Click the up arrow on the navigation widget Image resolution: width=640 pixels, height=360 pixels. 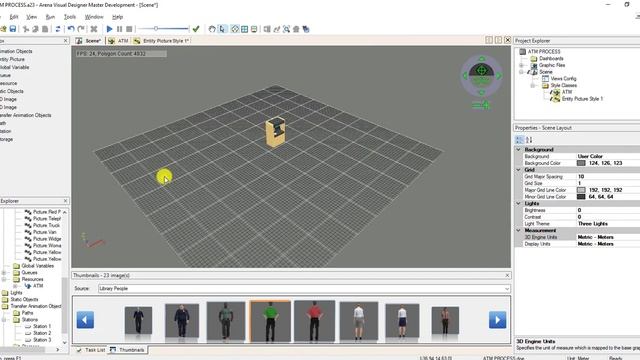482,59
